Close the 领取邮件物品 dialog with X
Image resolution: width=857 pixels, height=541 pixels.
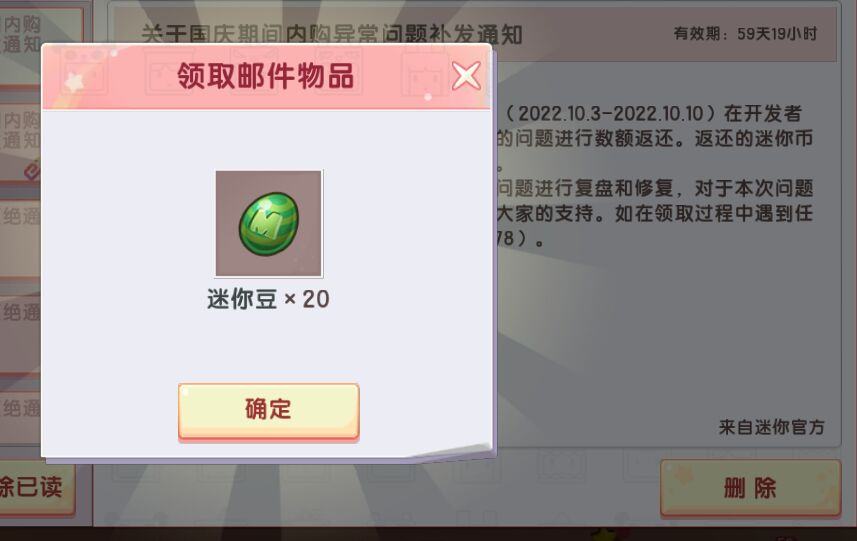[466, 76]
